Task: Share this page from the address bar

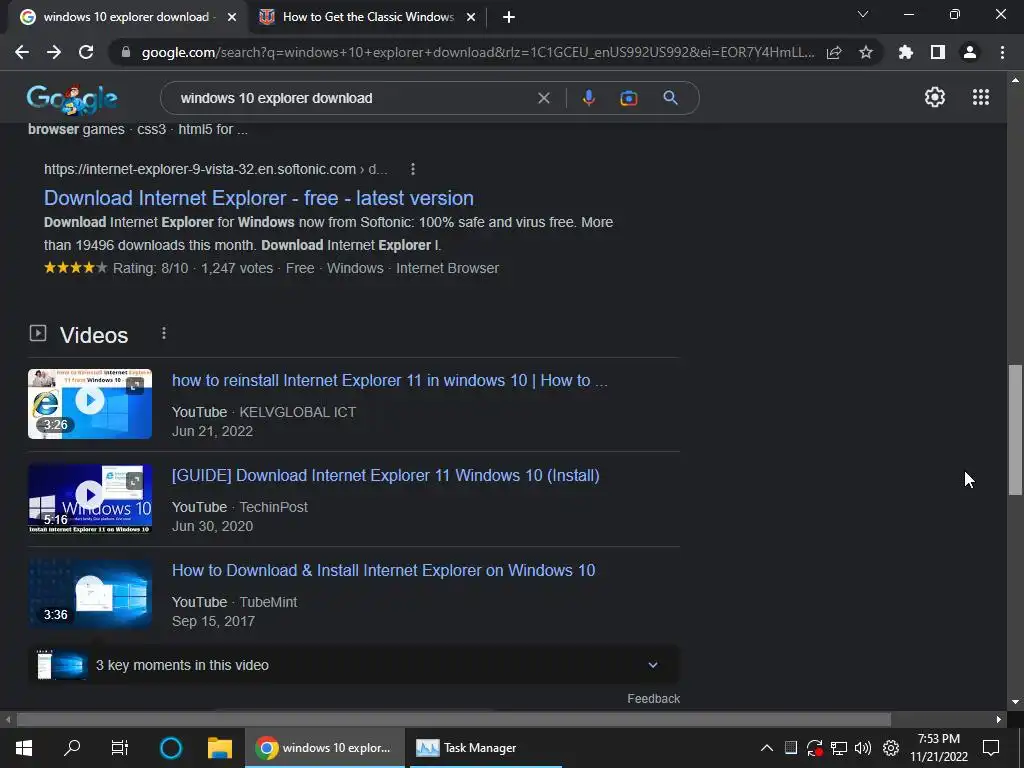Action: pyautogui.click(x=834, y=52)
